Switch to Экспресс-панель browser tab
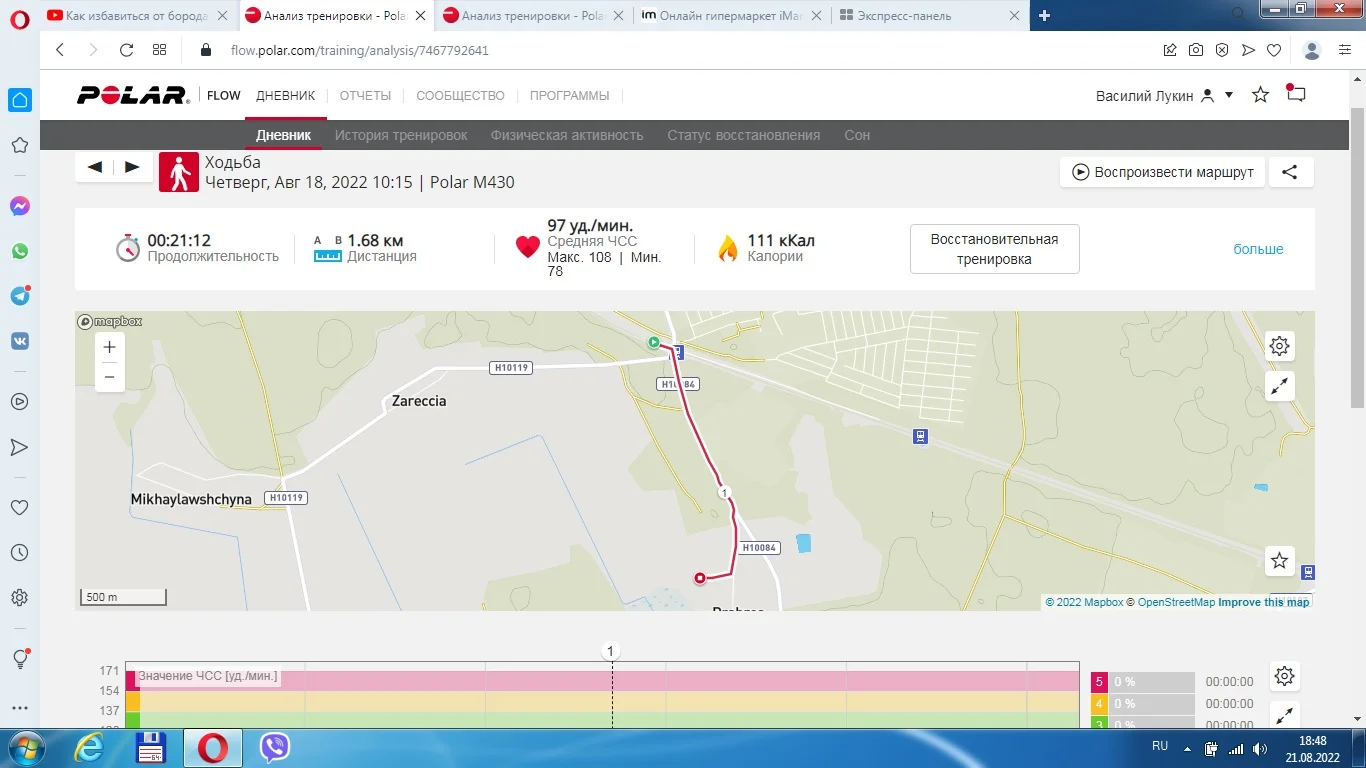This screenshot has width=1366, height=768. pyautogui.click(x=929, y=15)
